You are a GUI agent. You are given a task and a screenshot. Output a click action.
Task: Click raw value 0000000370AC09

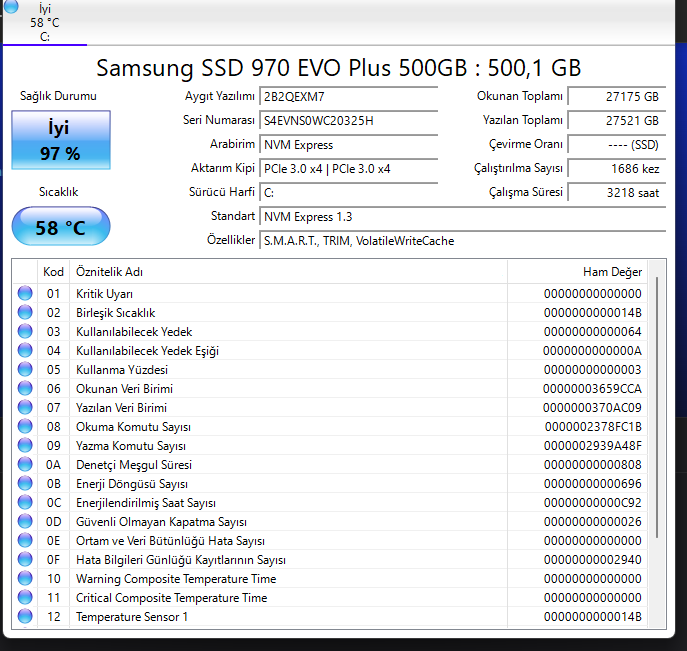tap(592, 408)
